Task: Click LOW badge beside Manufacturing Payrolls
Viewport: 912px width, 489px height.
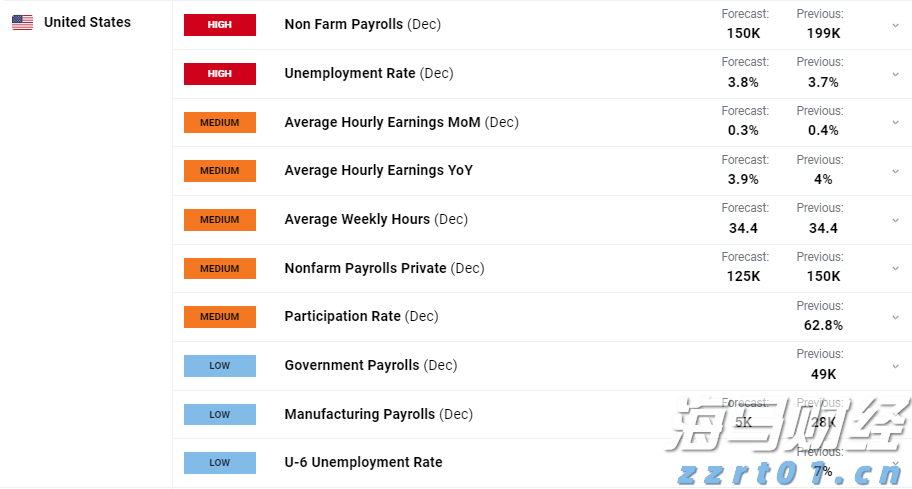Action: pos(220,414)
